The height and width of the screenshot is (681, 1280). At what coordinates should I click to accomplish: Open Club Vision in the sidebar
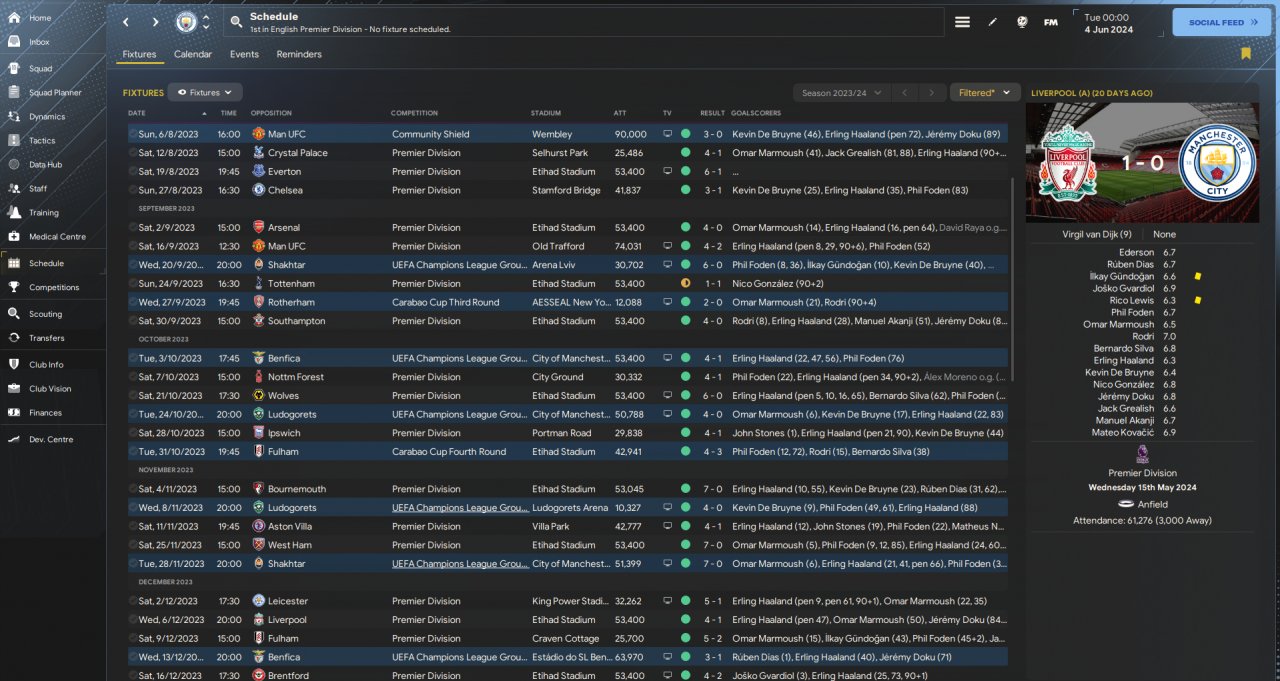[50, 389]
